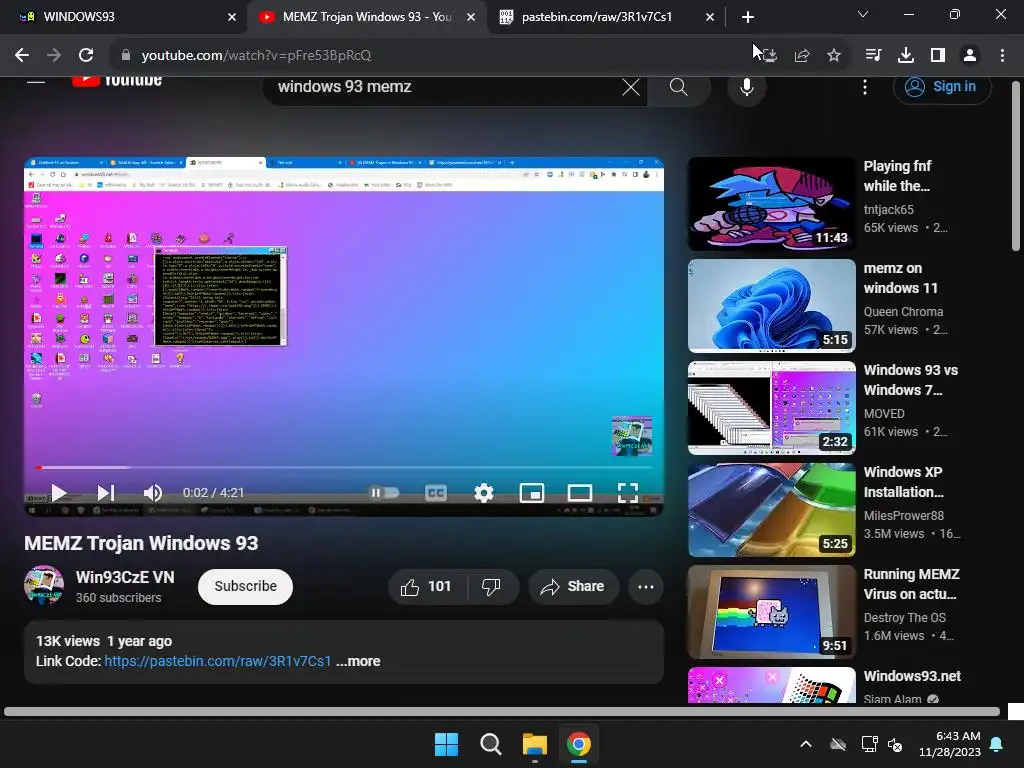Click the horizontal page scrollbar
Image resolution: width=1024 pixels, height=768 pixels.
[502, 712]
